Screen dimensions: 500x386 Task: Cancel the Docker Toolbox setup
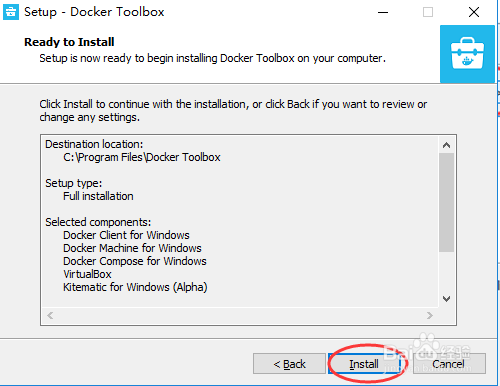point(449,364)
